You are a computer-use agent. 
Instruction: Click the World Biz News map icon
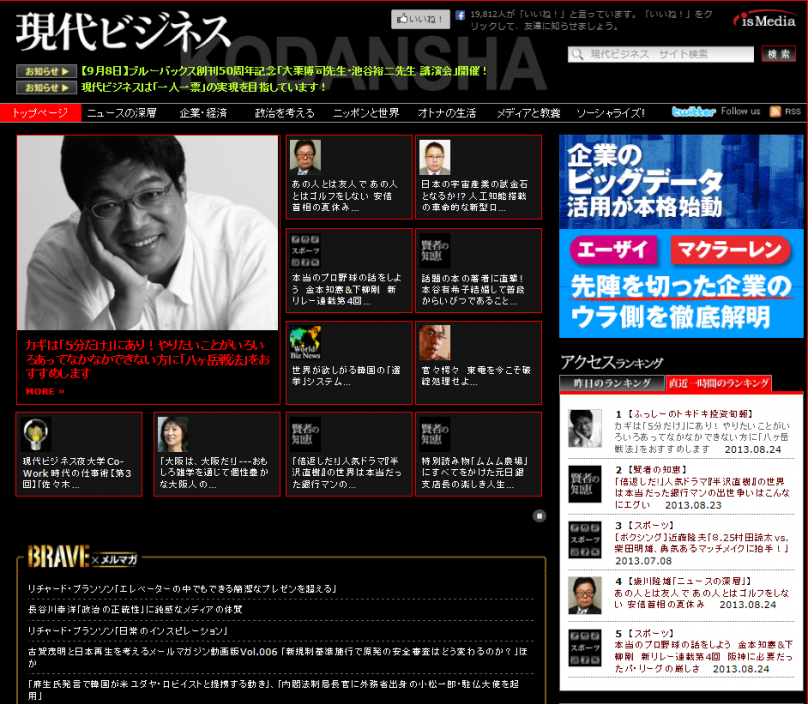(305, 343)
